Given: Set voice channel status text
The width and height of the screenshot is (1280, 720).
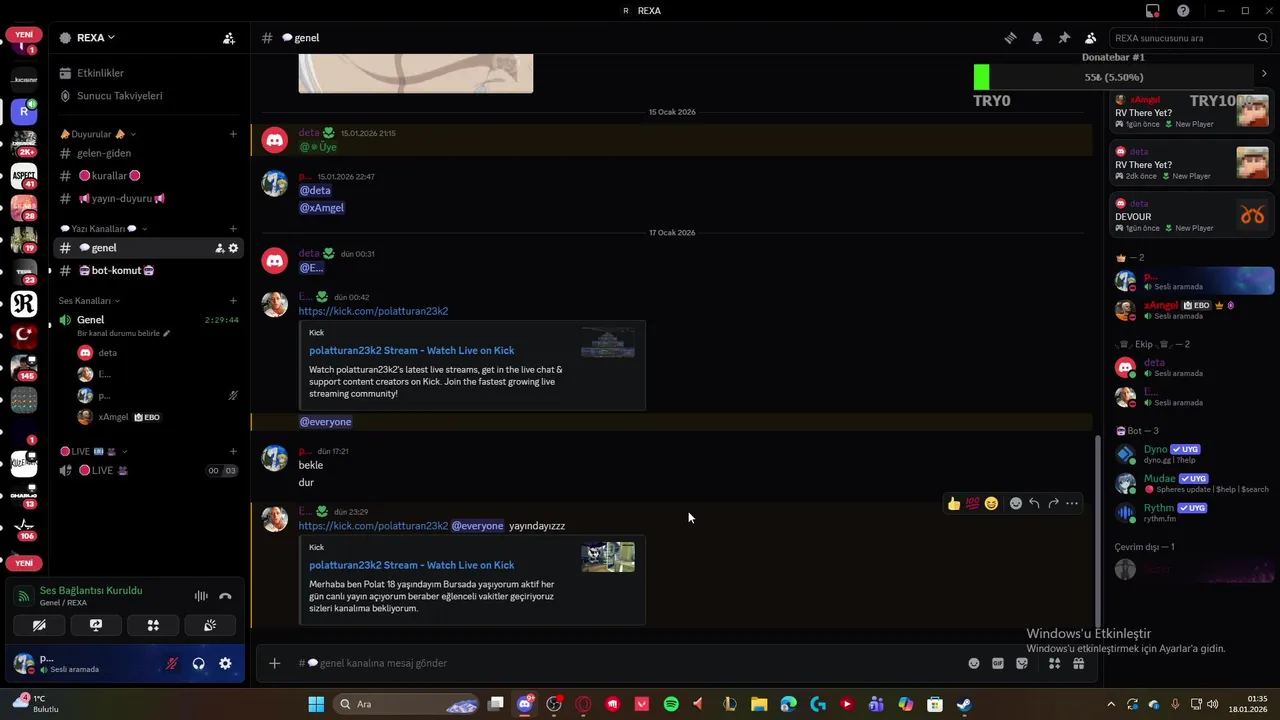Looking at the screenshot, I should tap(124, 333).
